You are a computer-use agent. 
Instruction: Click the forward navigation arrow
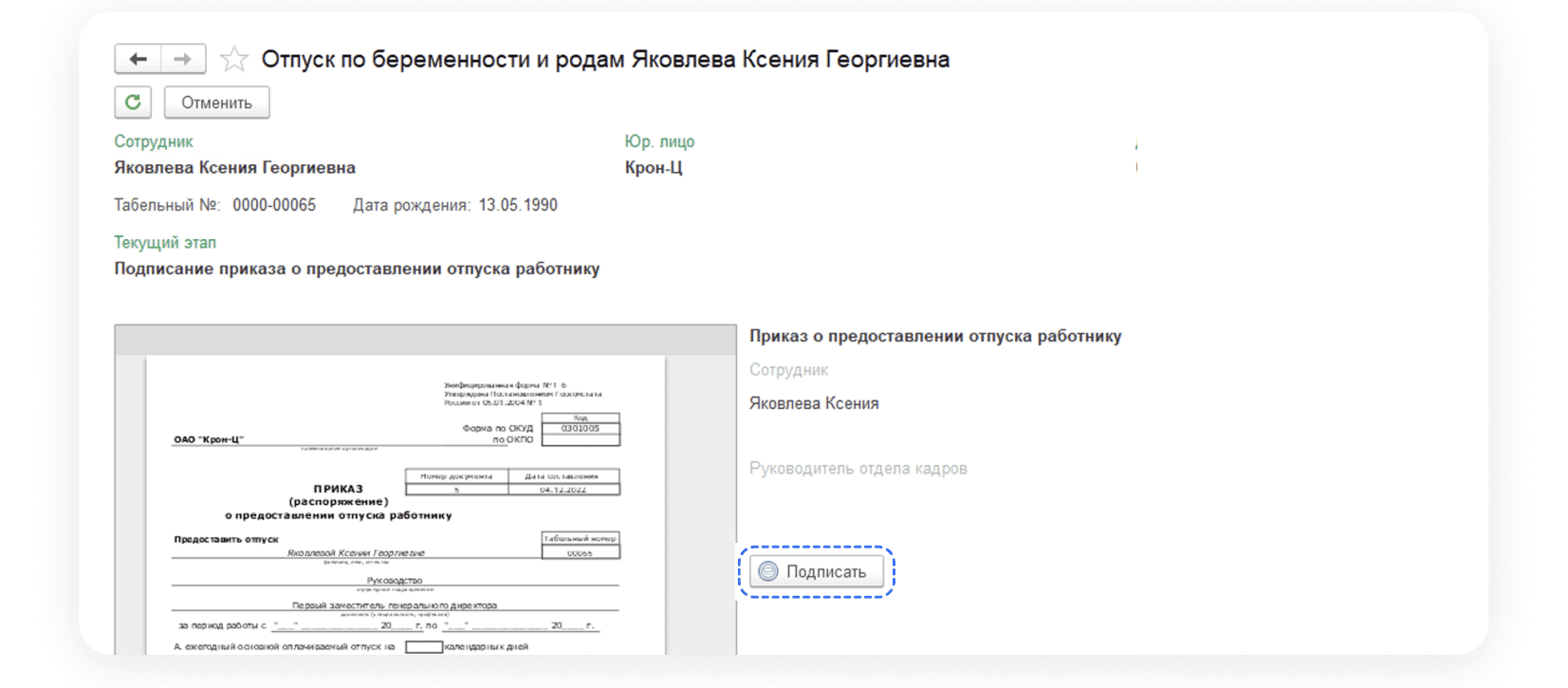(183, 59)
